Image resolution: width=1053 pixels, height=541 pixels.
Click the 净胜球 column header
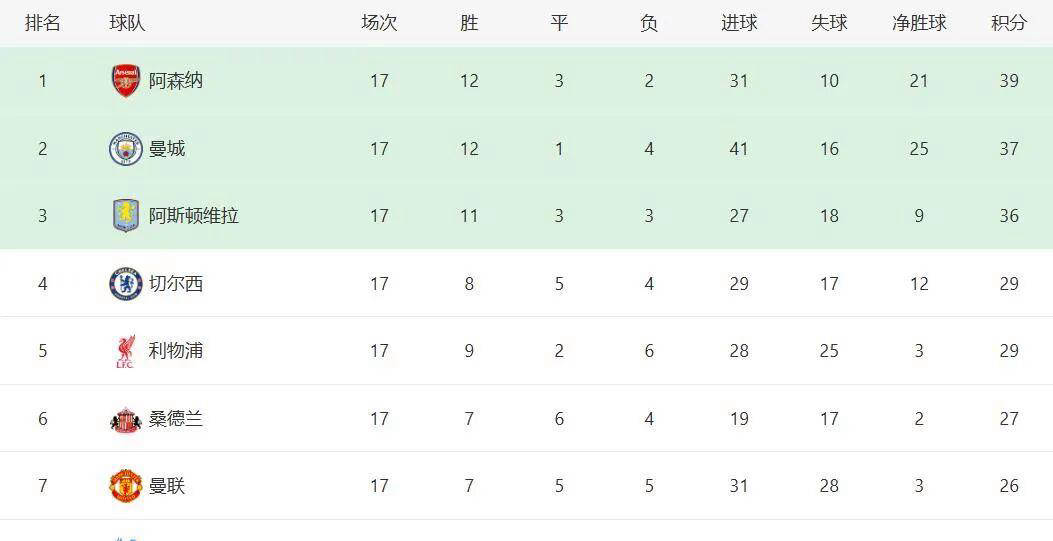pos(919,23)
